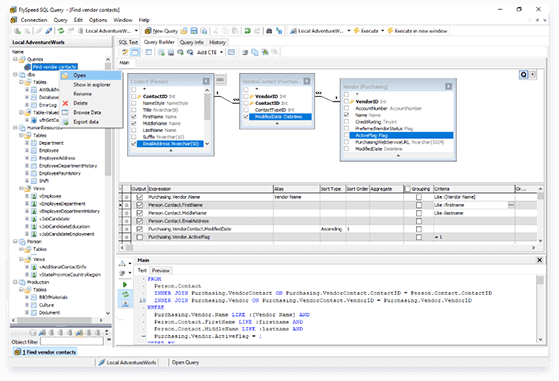Select Export data in context menu
Screen dimensions: 559x381
point(91,122)
